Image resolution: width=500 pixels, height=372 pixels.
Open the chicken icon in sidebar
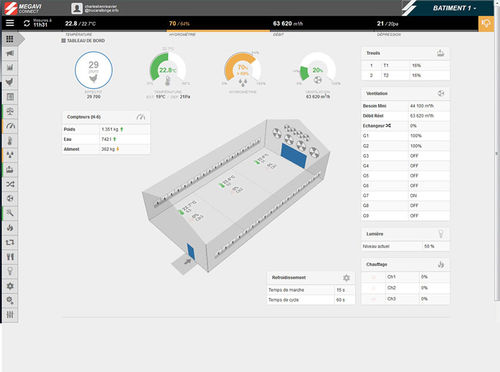pos(10,82)
